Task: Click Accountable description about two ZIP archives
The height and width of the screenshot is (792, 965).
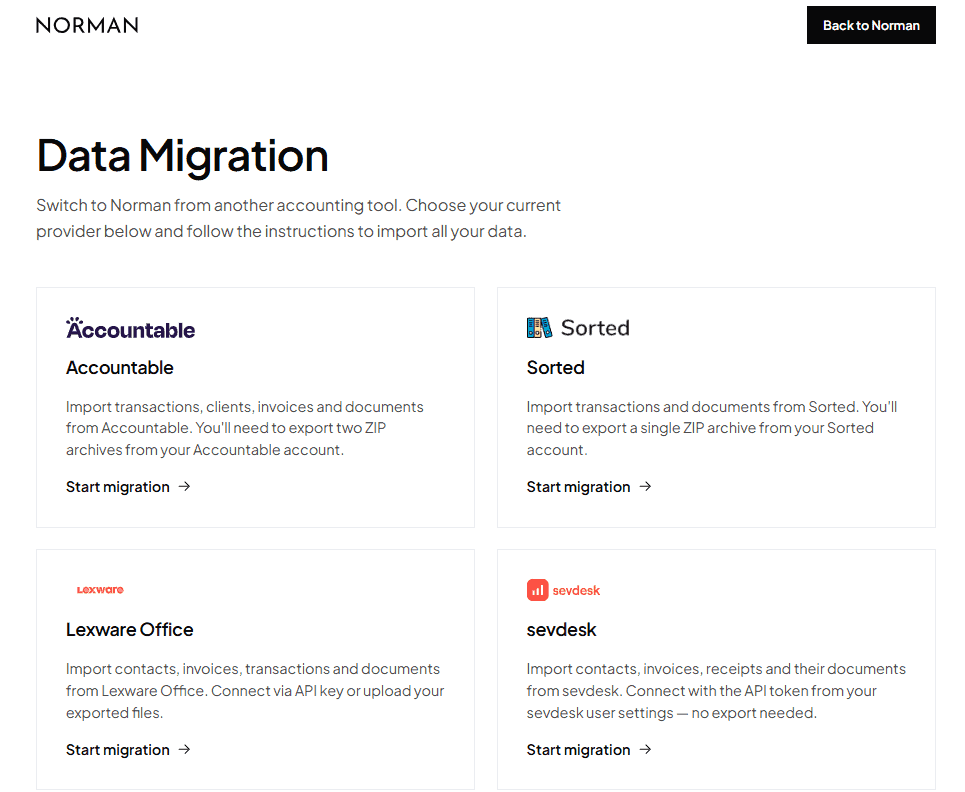Action: 244,428
